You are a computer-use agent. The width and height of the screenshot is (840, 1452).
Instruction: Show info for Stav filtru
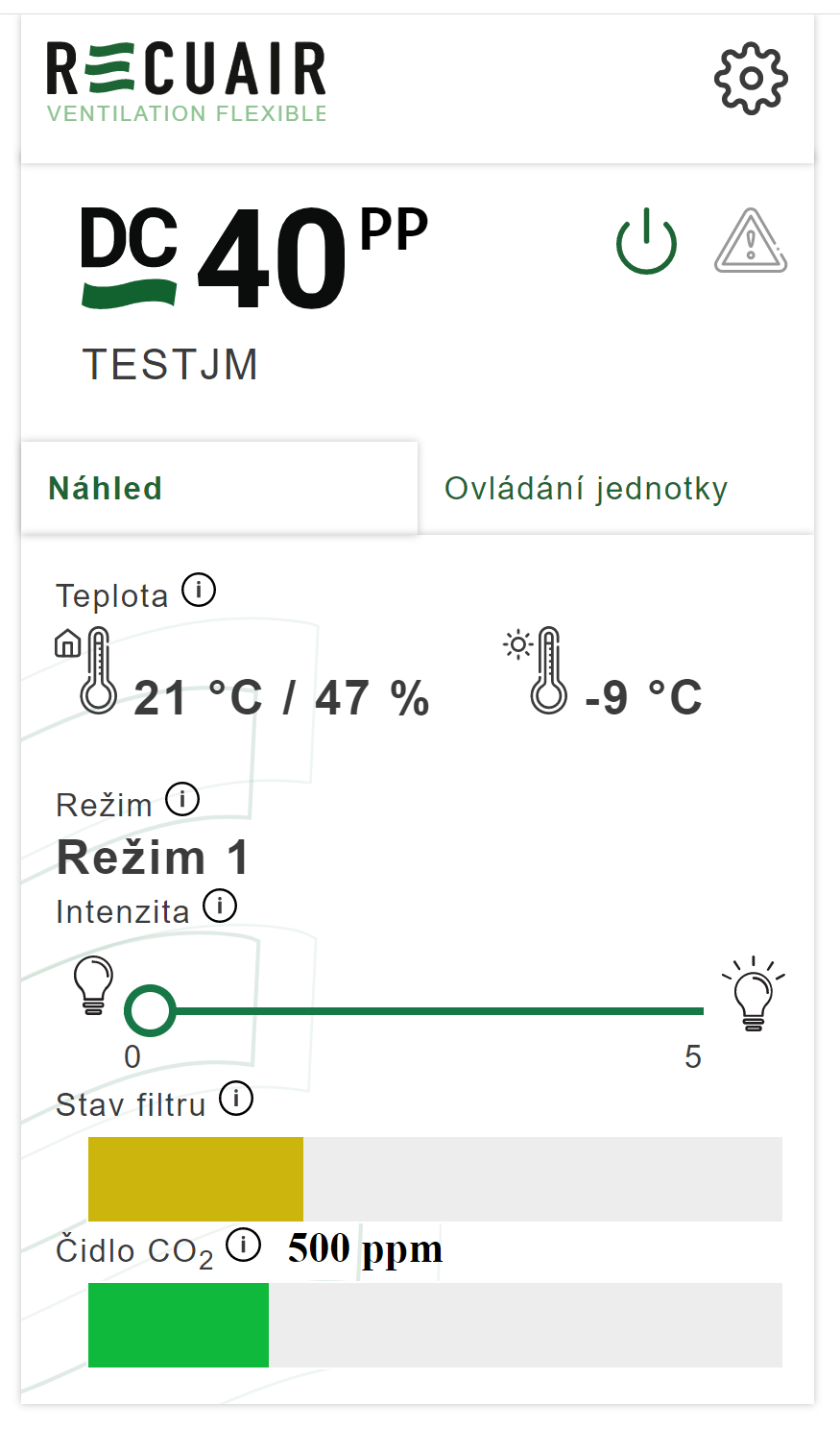[236, 1099]
